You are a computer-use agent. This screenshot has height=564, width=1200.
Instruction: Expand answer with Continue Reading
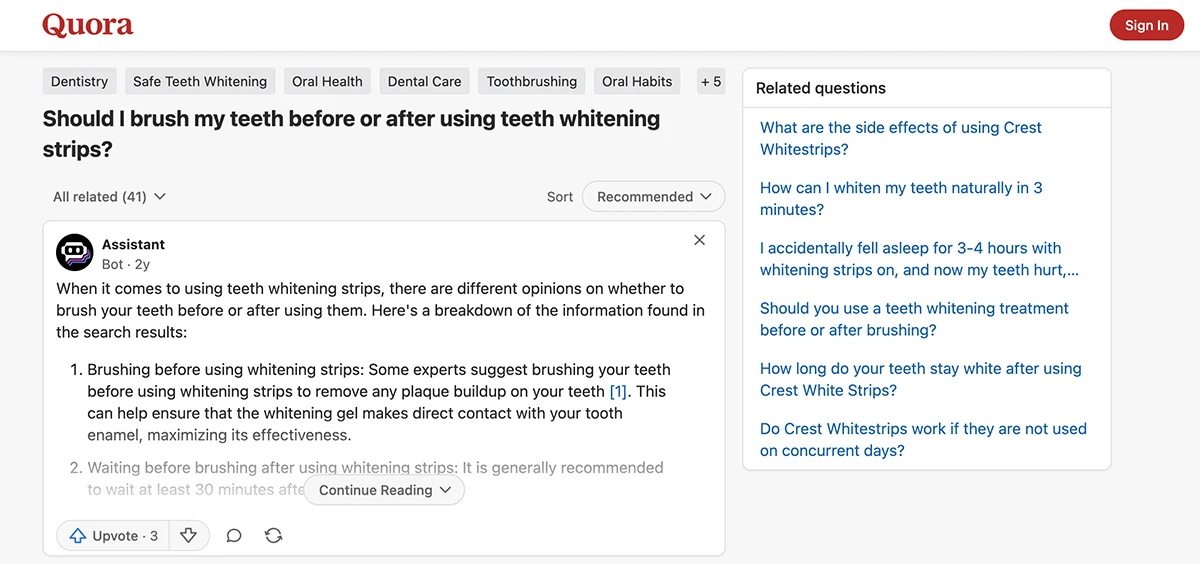pyautogui.click(x=385, y=490)
